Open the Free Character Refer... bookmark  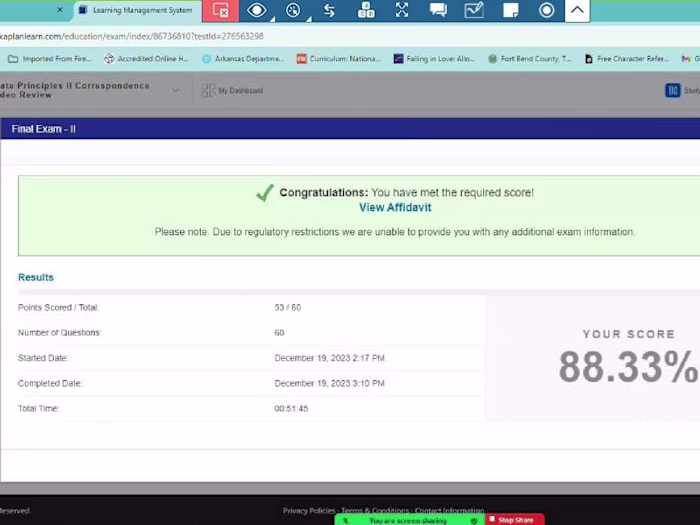(x=627, y=58)
